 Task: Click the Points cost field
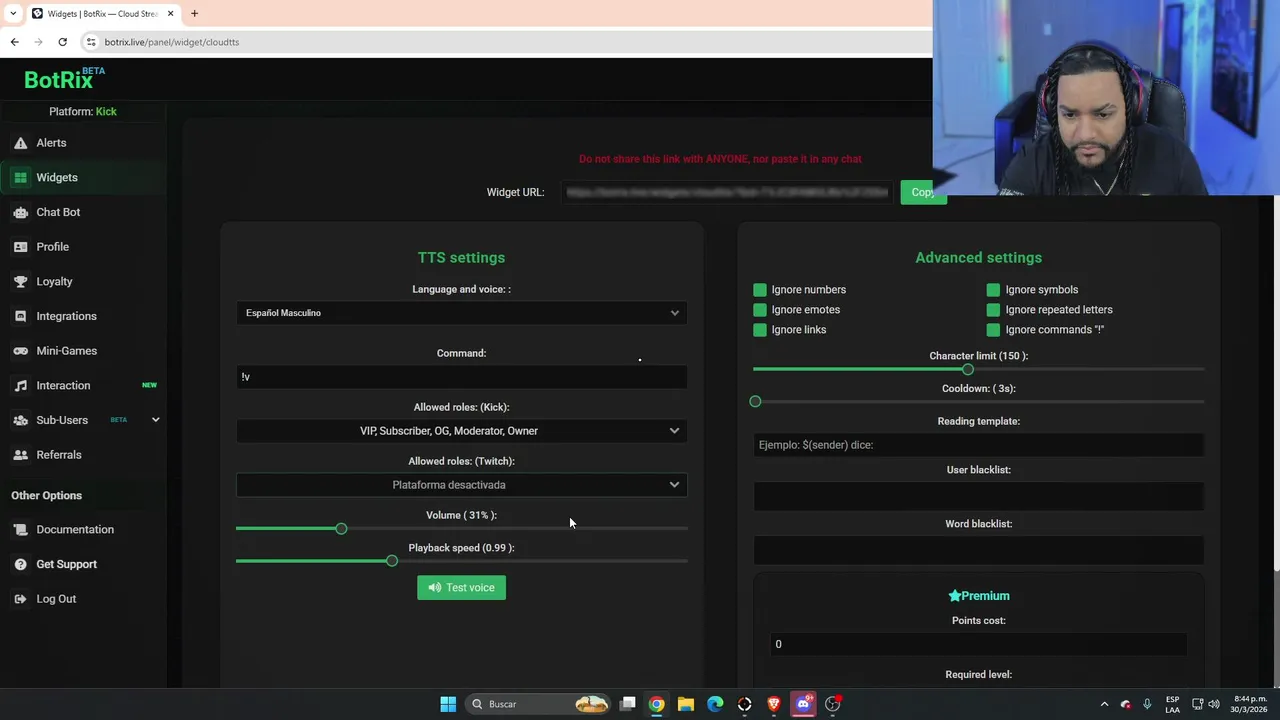pos(978,644)
